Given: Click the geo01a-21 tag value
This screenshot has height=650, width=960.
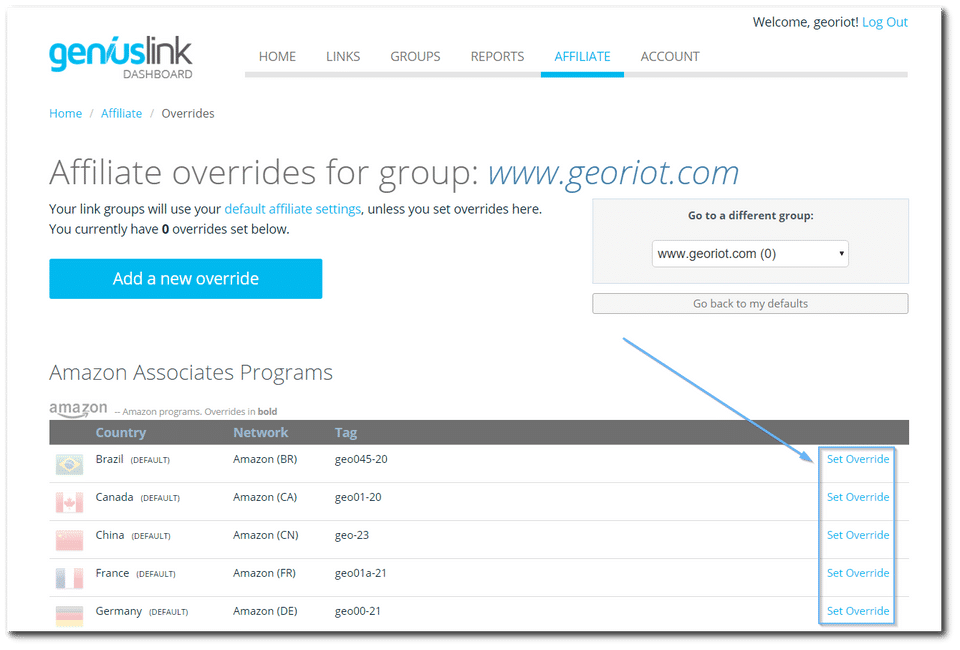Looking at the screenshot, I should coord(360,573).
